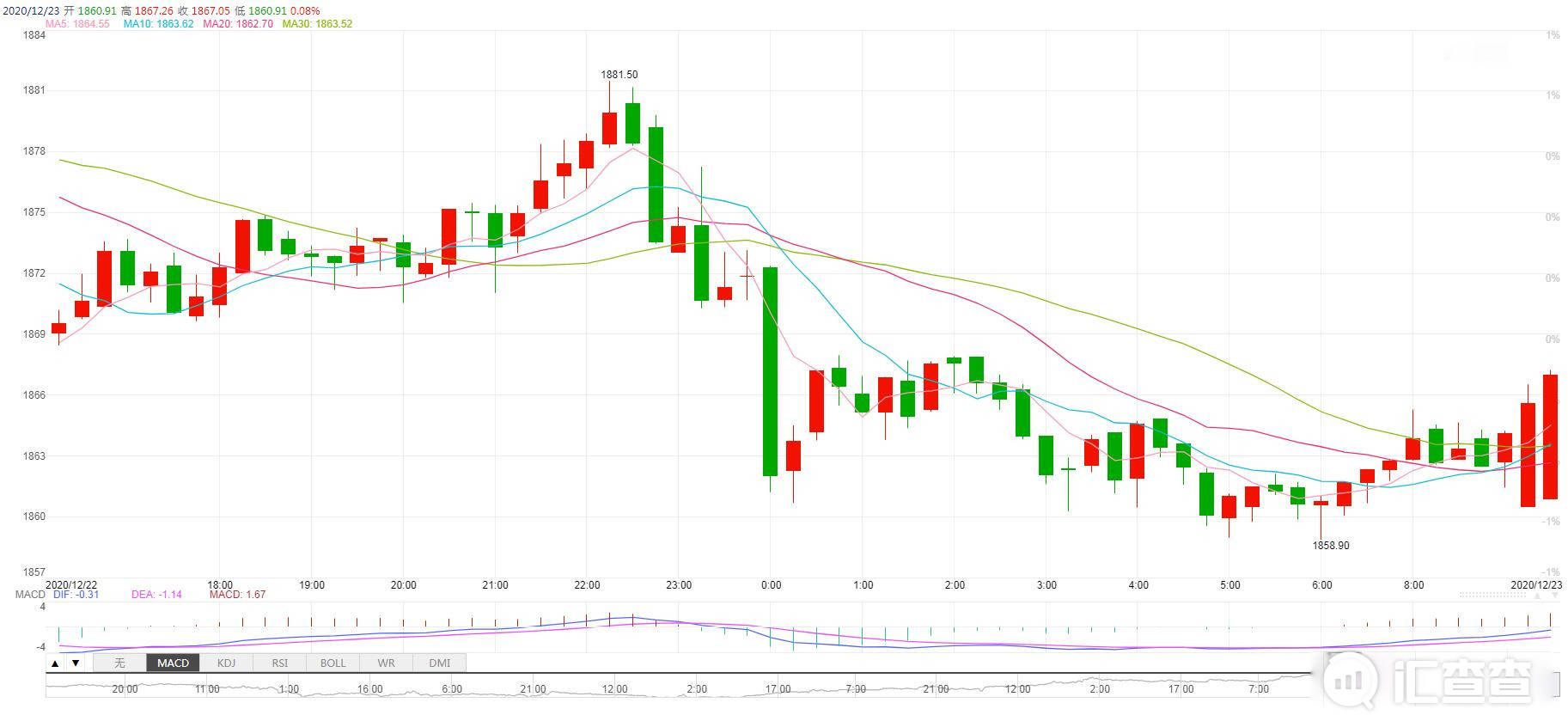Click the 1884 y-axis price label
Screen dimensions: 1568x715
(34, 35)
